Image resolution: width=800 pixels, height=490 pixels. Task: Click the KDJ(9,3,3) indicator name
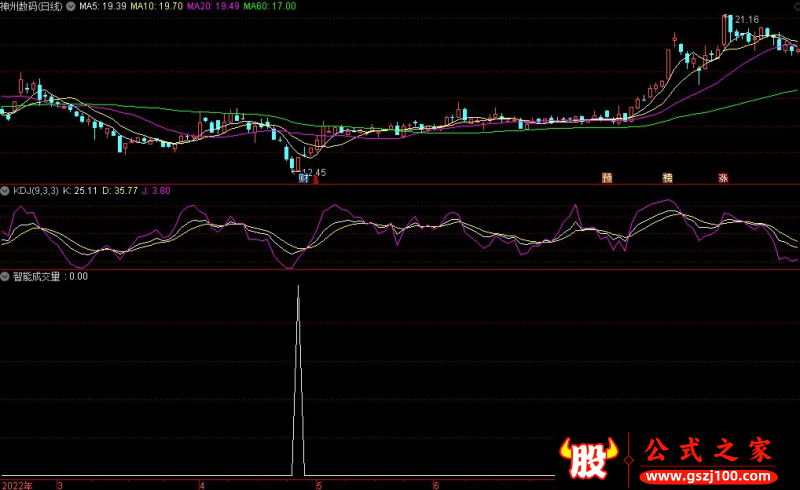(36, 191)
